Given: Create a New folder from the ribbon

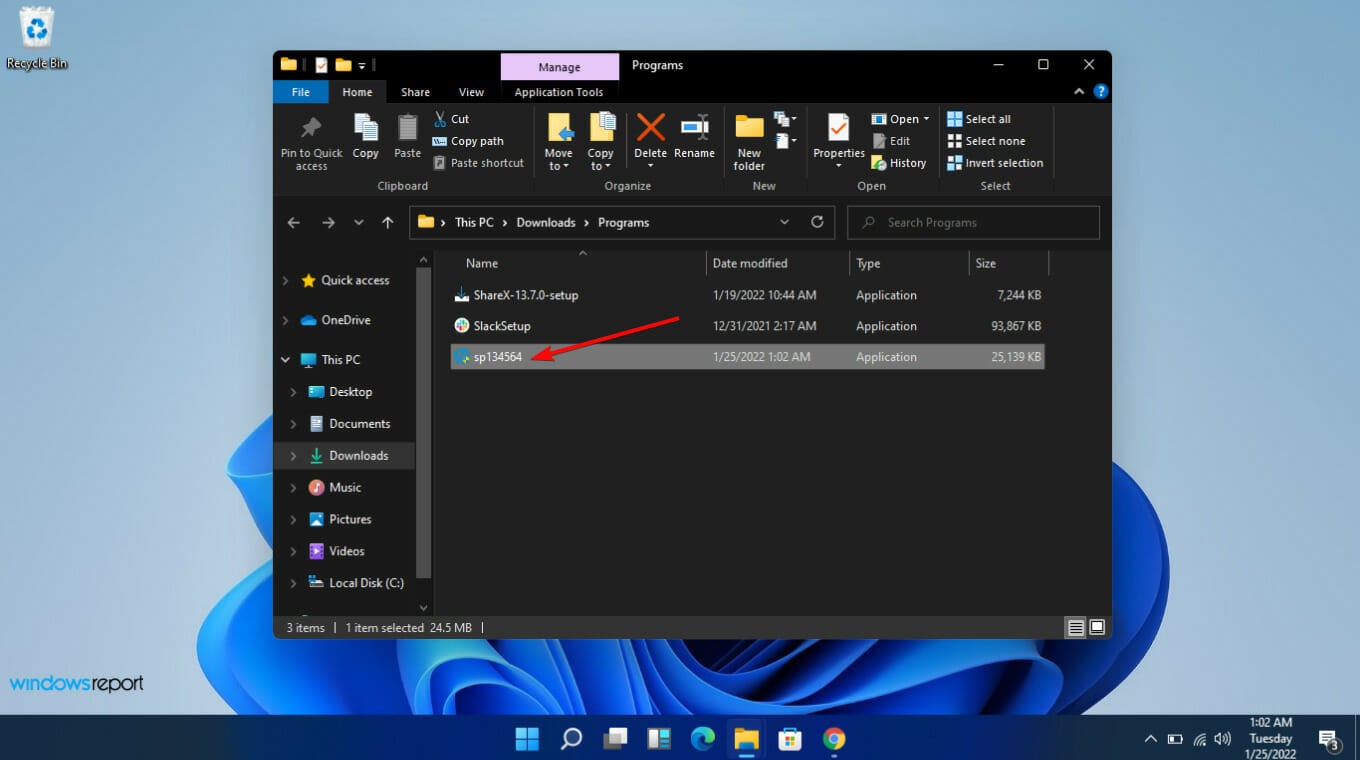Looking at the screenshot, I should coord(748,140).
